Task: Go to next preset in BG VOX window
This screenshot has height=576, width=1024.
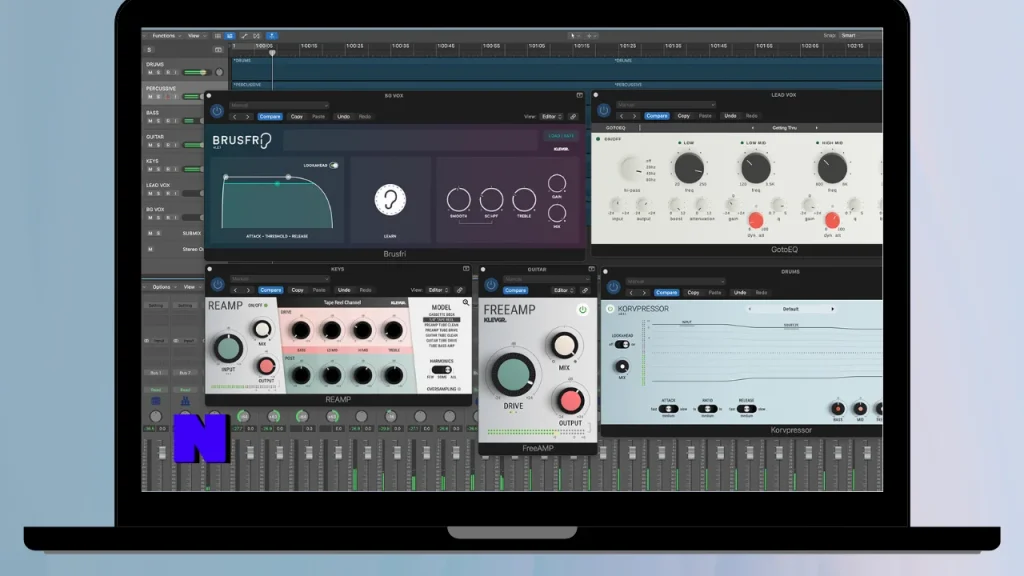Action: tap(248, 117)
